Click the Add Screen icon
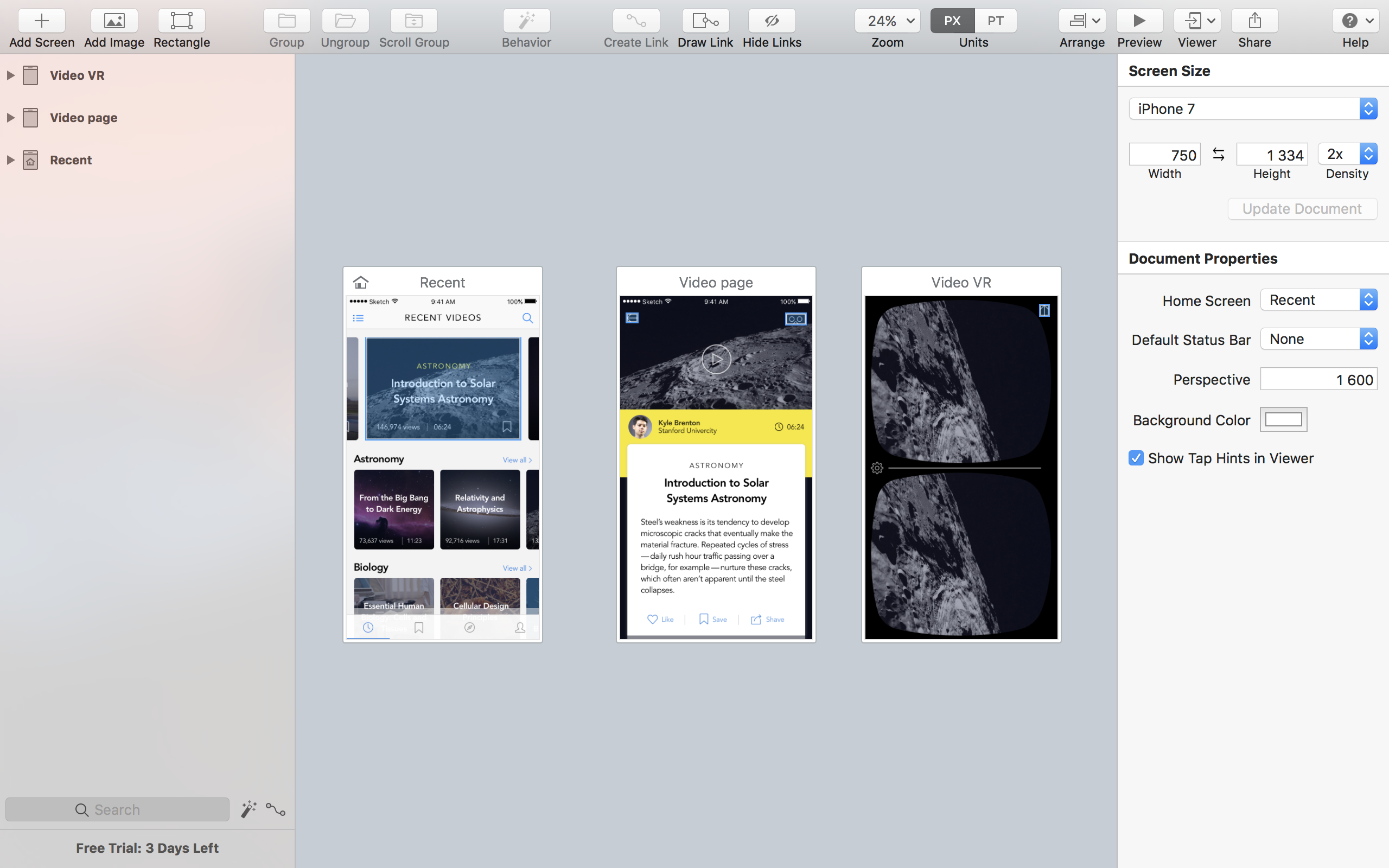Viewport: 1389px width, 868px height. pos(42,19)
